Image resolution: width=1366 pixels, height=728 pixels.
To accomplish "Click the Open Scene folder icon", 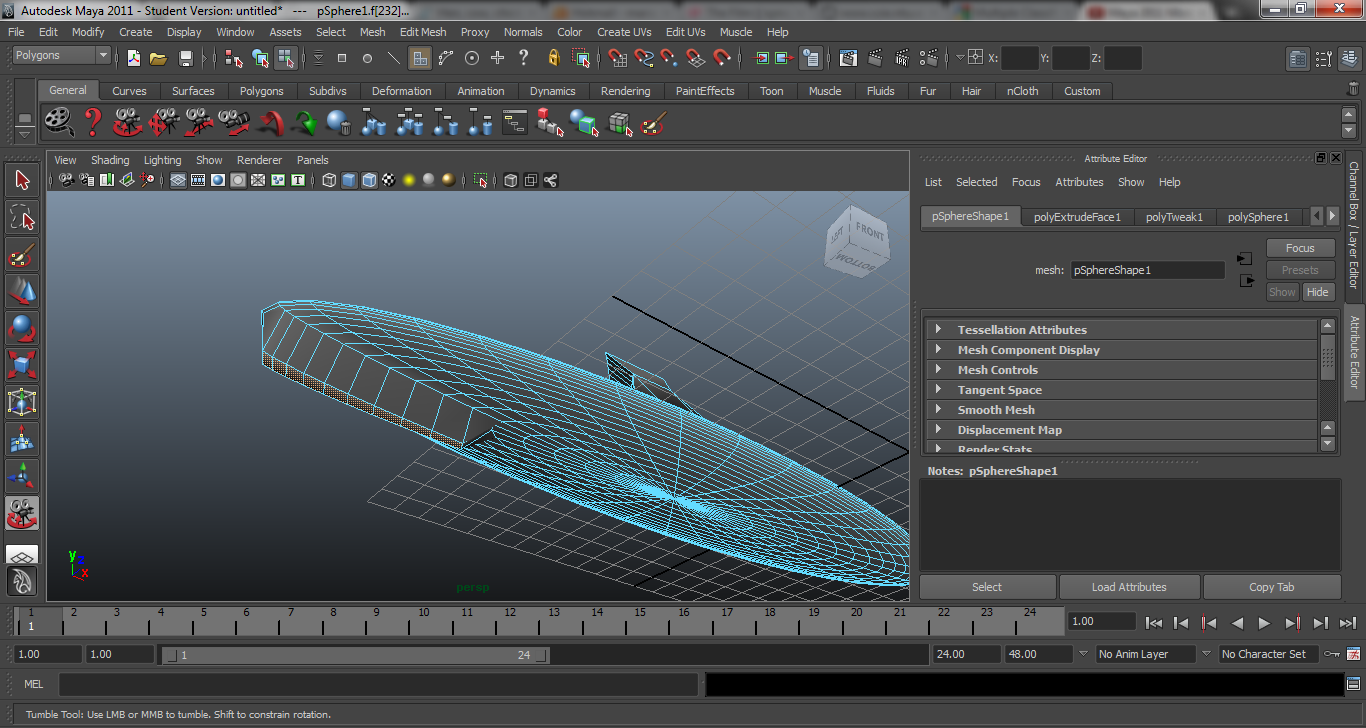I will tap(158, 59).
